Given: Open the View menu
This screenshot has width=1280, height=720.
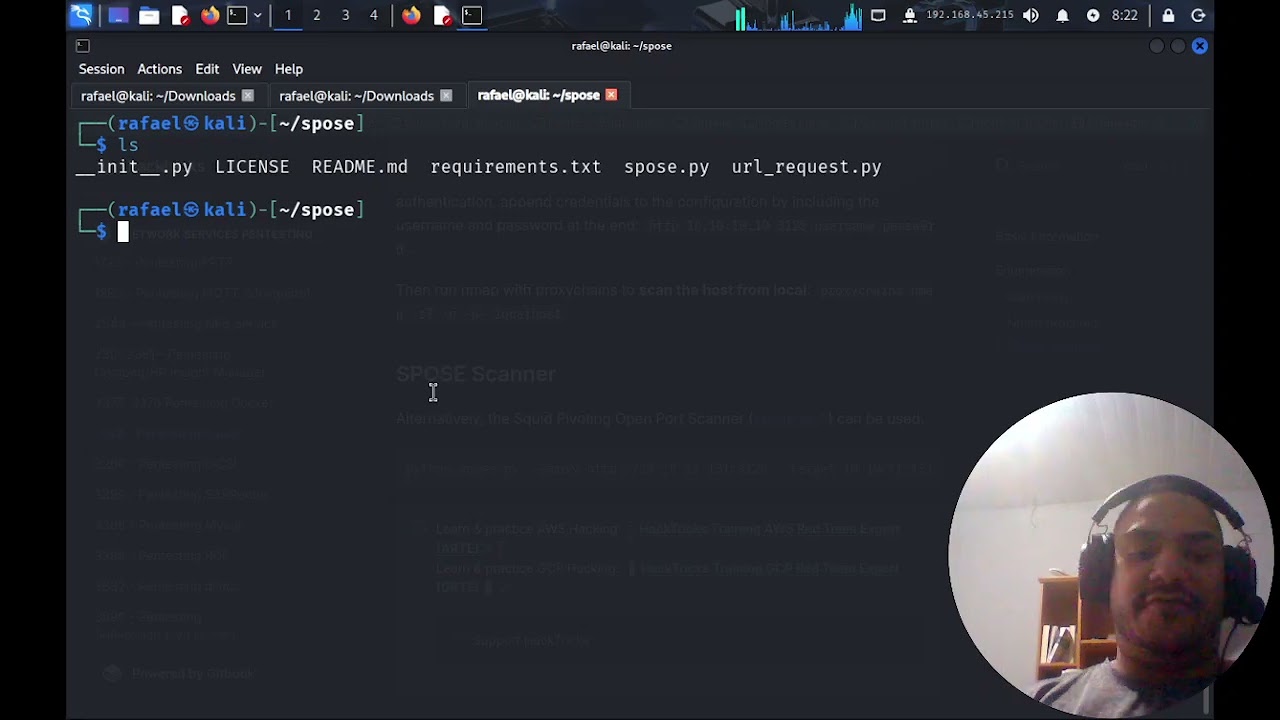Looking at the screenshot, I should pos(247,69).
